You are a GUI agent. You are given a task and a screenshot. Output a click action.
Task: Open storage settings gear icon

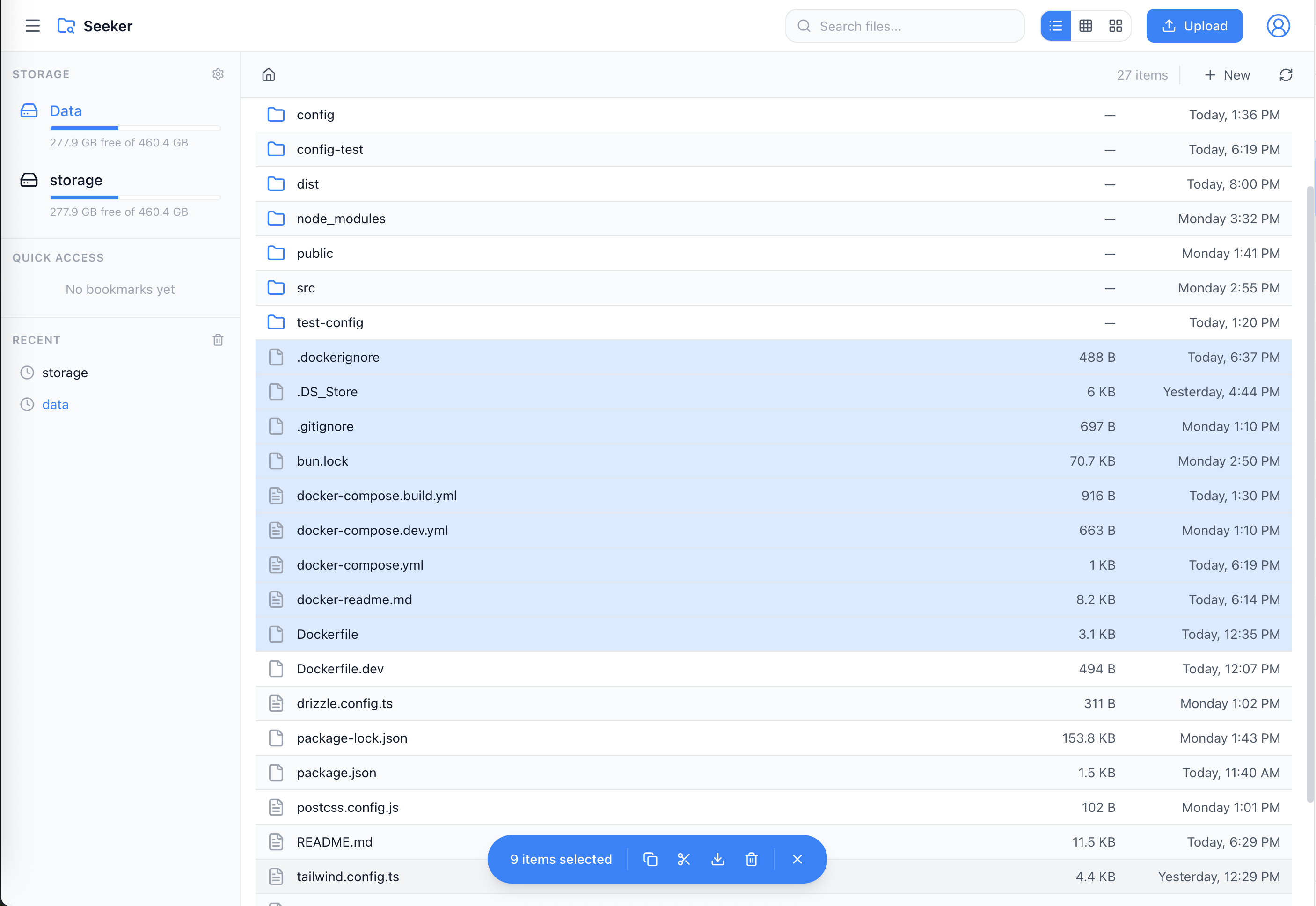pyautogui.click(x=218, y=74)
